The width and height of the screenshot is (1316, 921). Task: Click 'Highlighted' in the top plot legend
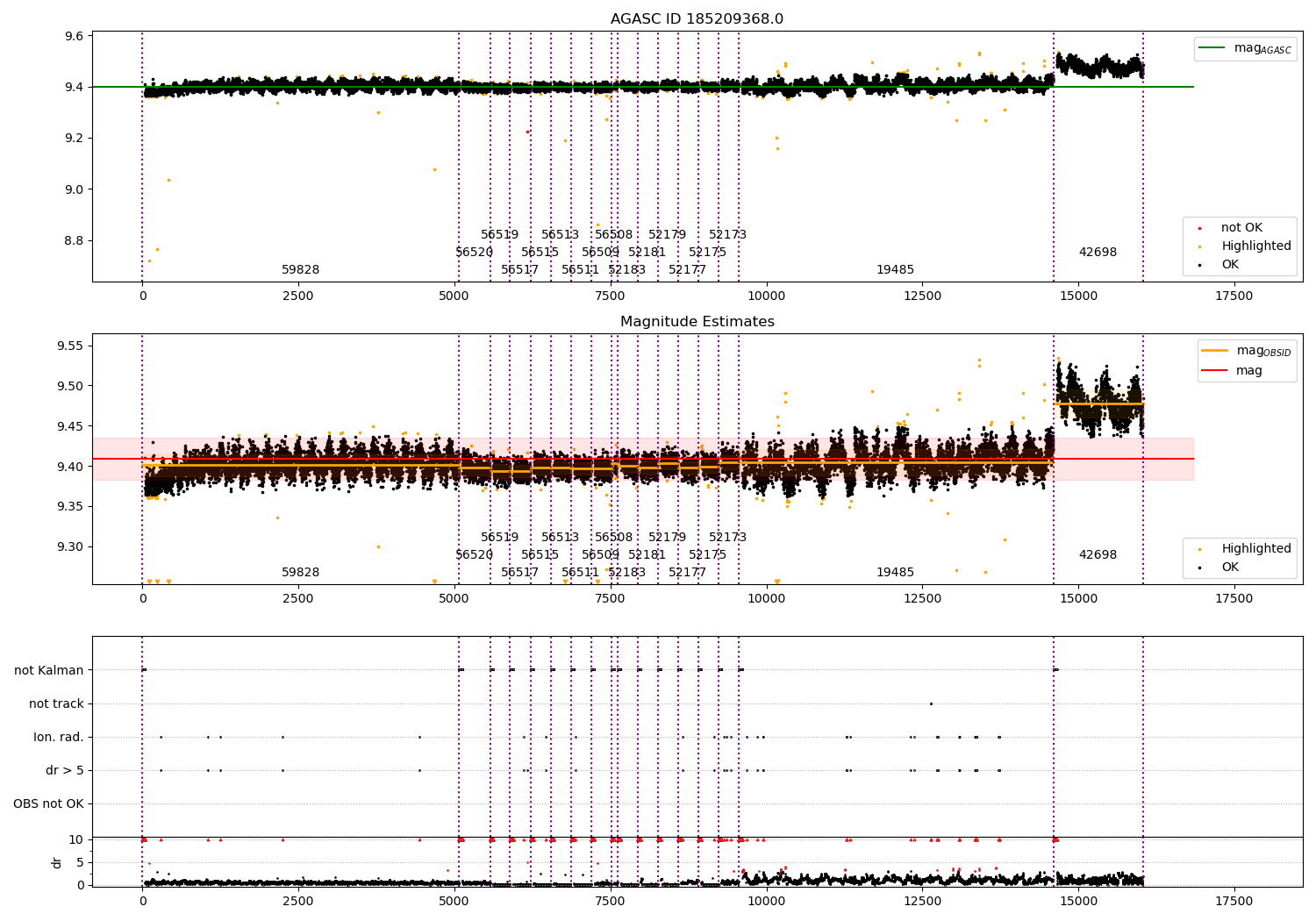[x=1245, y=246]
